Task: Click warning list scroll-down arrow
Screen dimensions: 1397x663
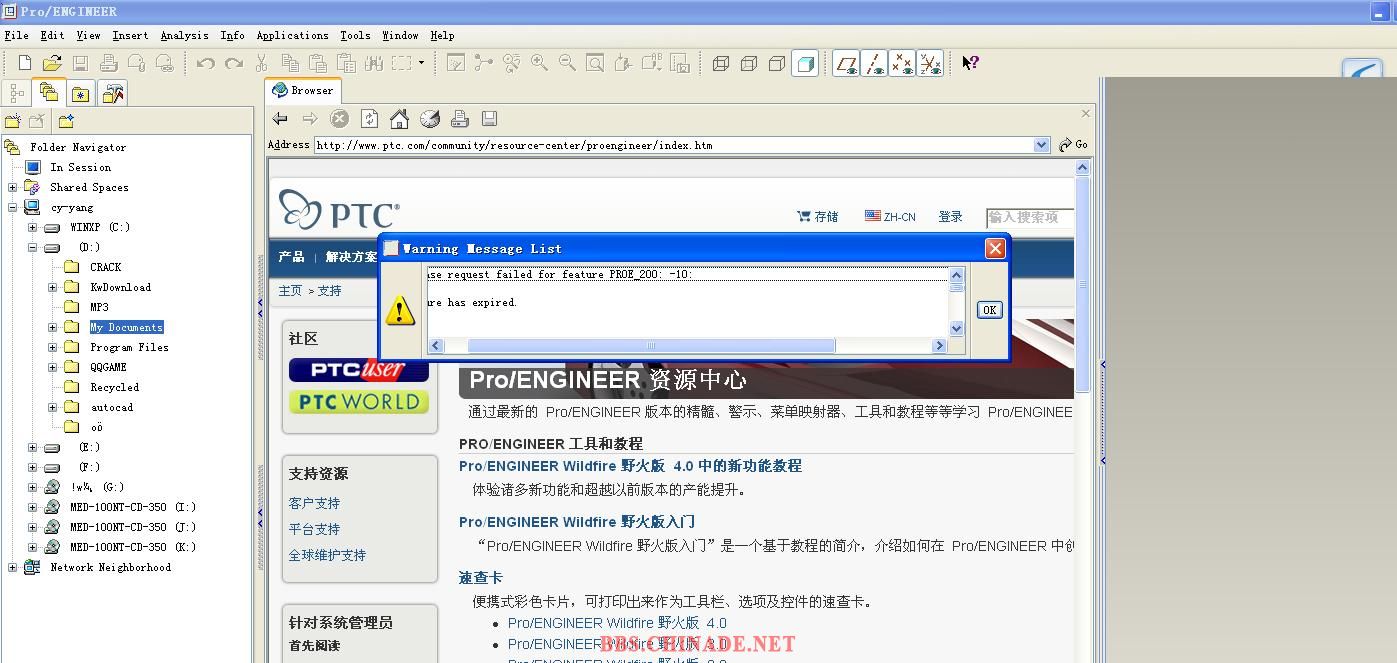Action: [956, 329]
